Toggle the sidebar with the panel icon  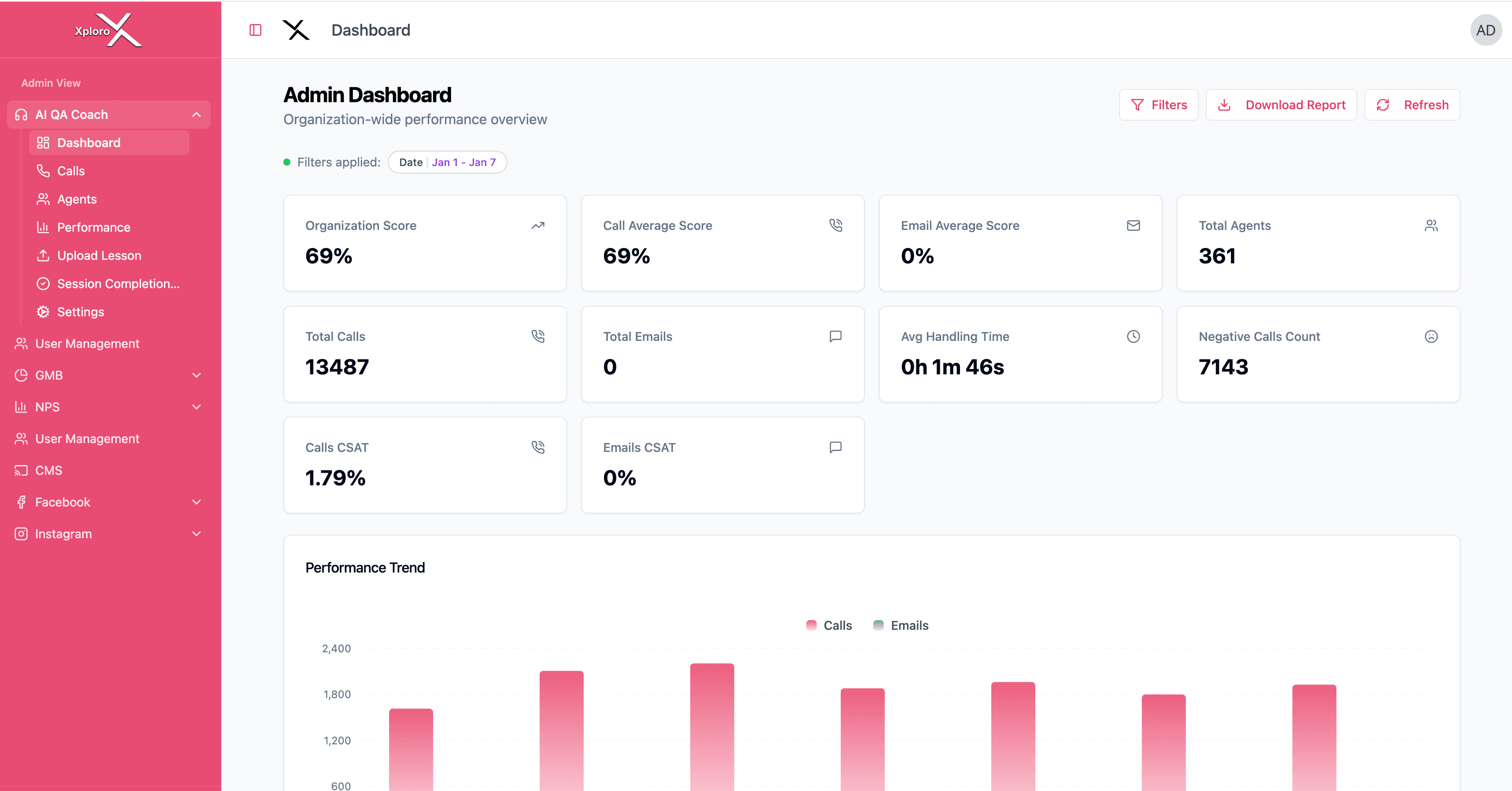tap(256, 30)
